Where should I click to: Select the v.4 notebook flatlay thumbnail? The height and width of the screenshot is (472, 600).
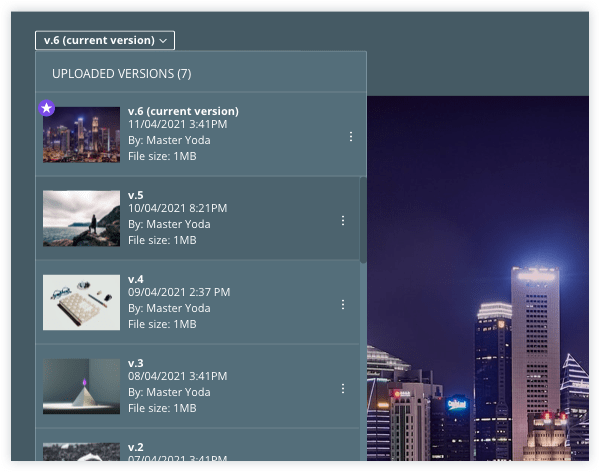coord(82,302)
